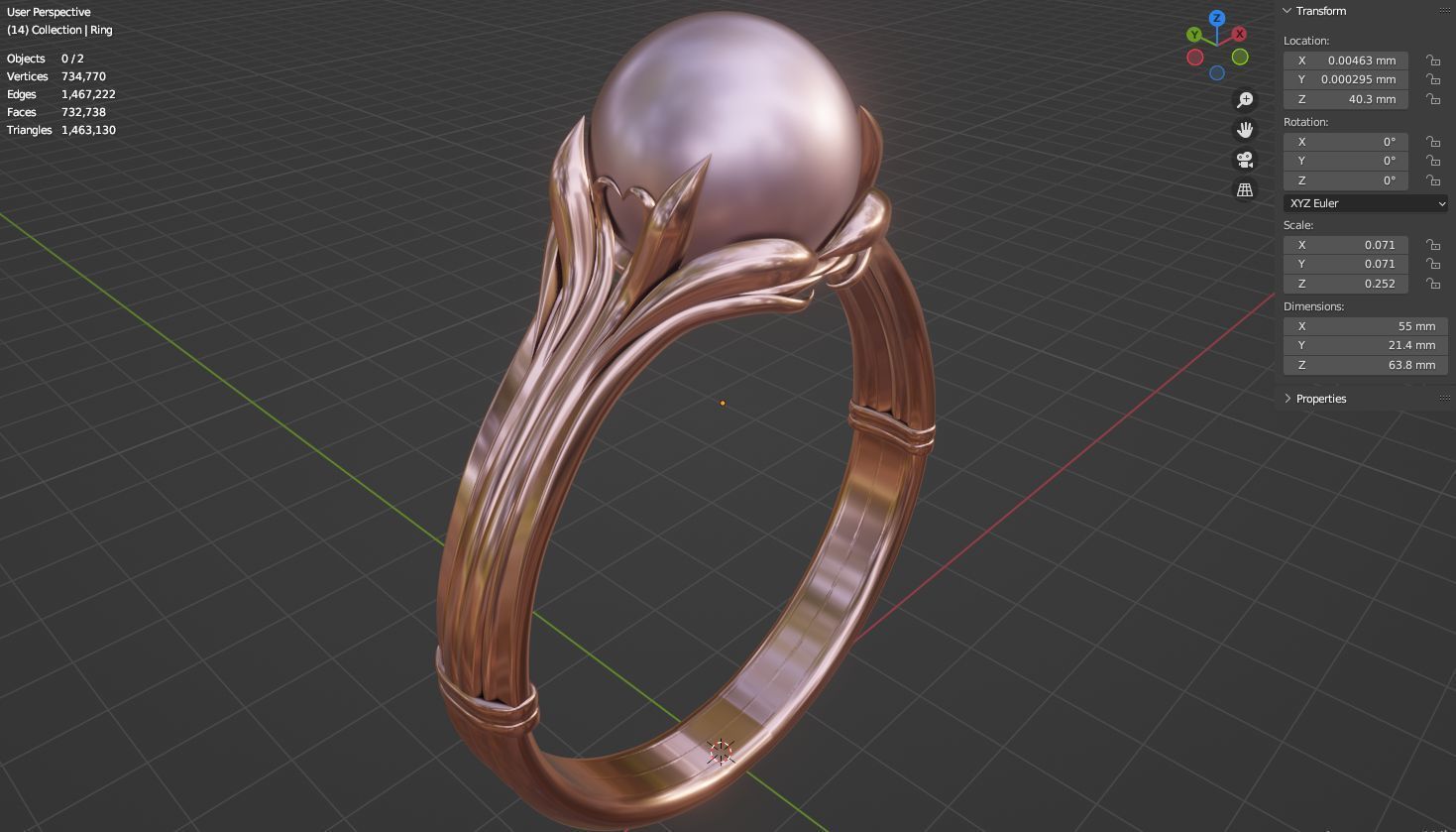Click the '(14) Collection | Ring' text
The image size is (1456, 832).
coord(59,30)
